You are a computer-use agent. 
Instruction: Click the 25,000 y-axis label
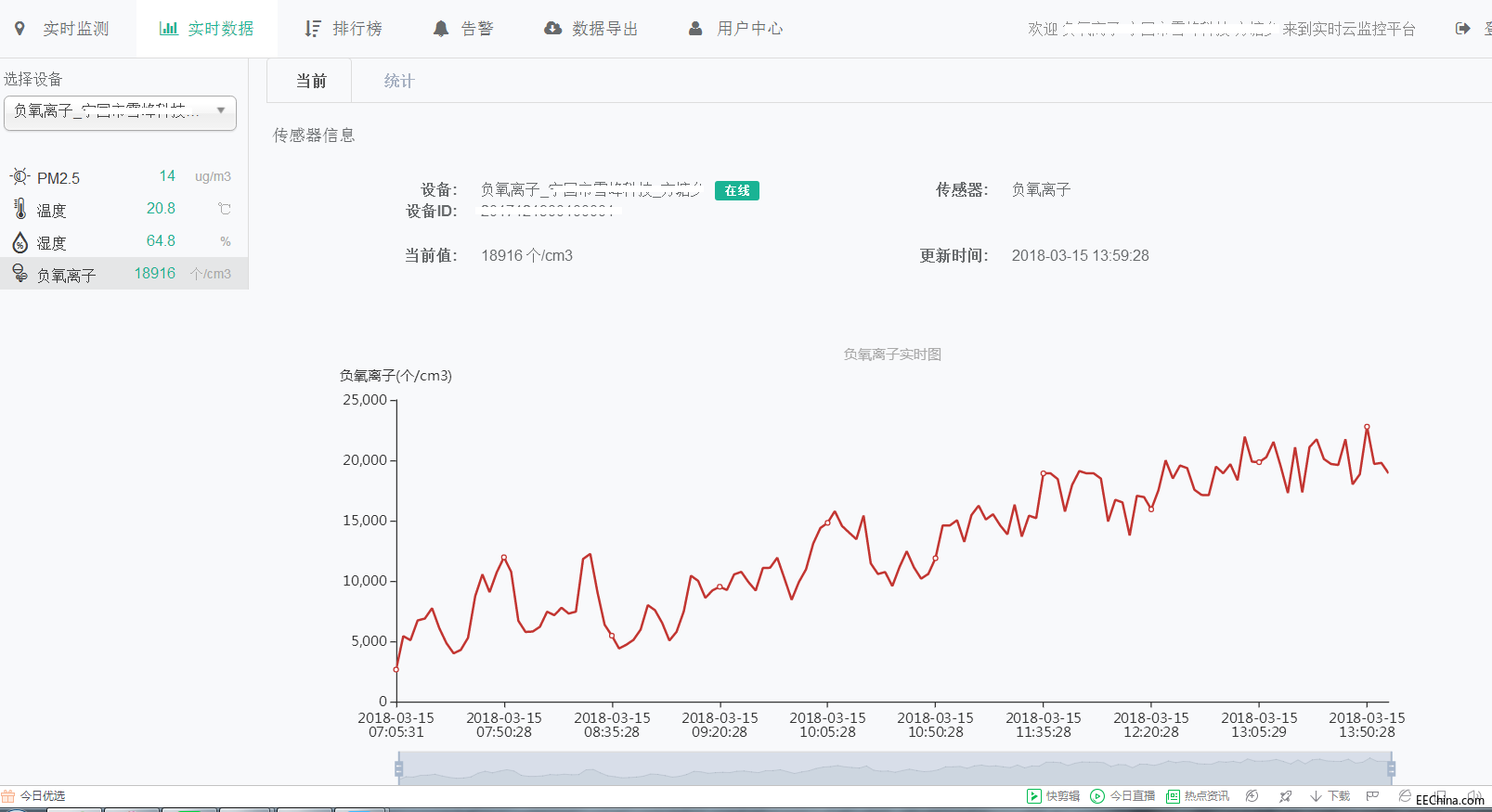[x=365, y=400]
